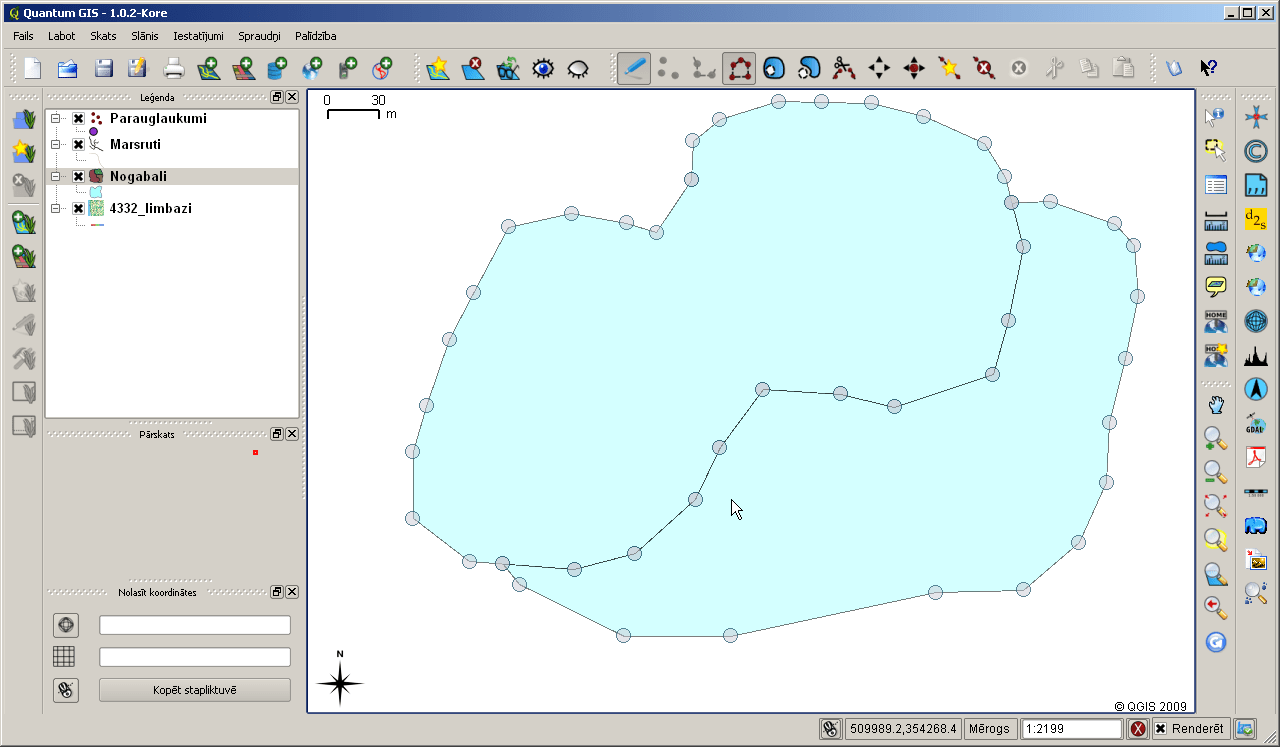
Task: Select the Select Features tool
Action: [x=1215, y=150]
